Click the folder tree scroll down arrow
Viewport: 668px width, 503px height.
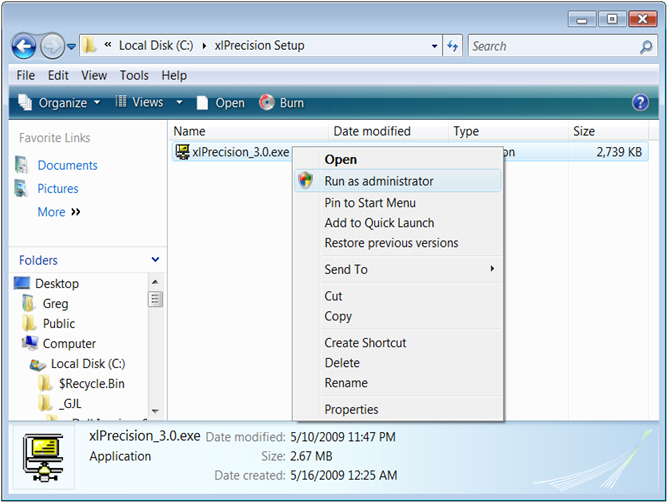click(x=155, y=411)
